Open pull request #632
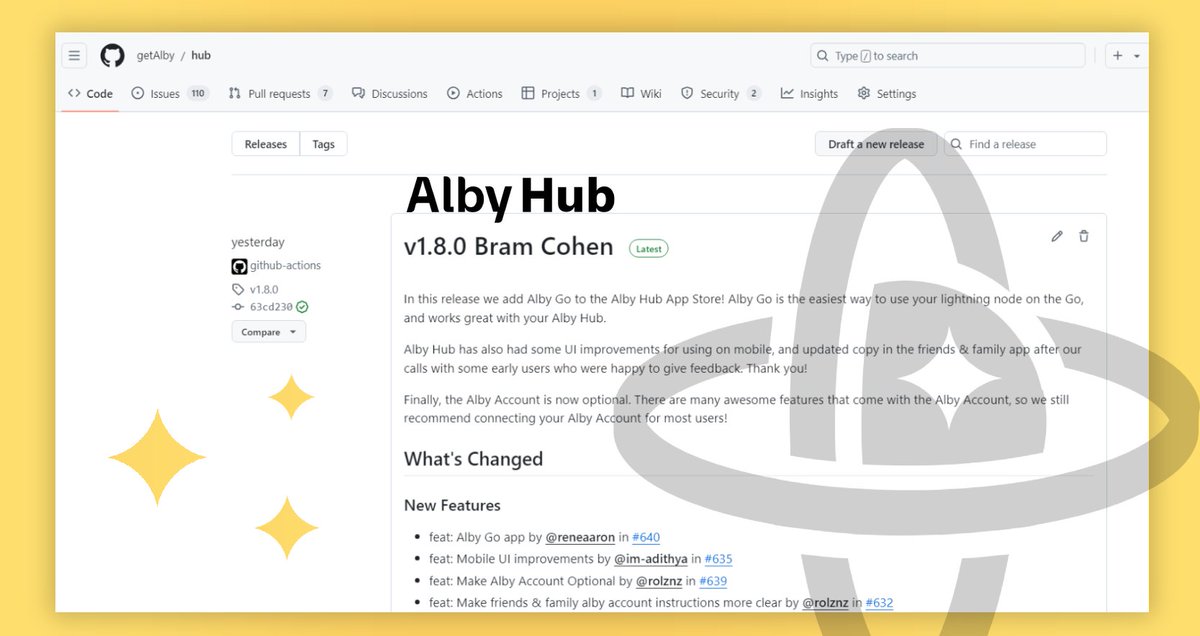Screen dimensions: 1200x636 coord(879,603)
